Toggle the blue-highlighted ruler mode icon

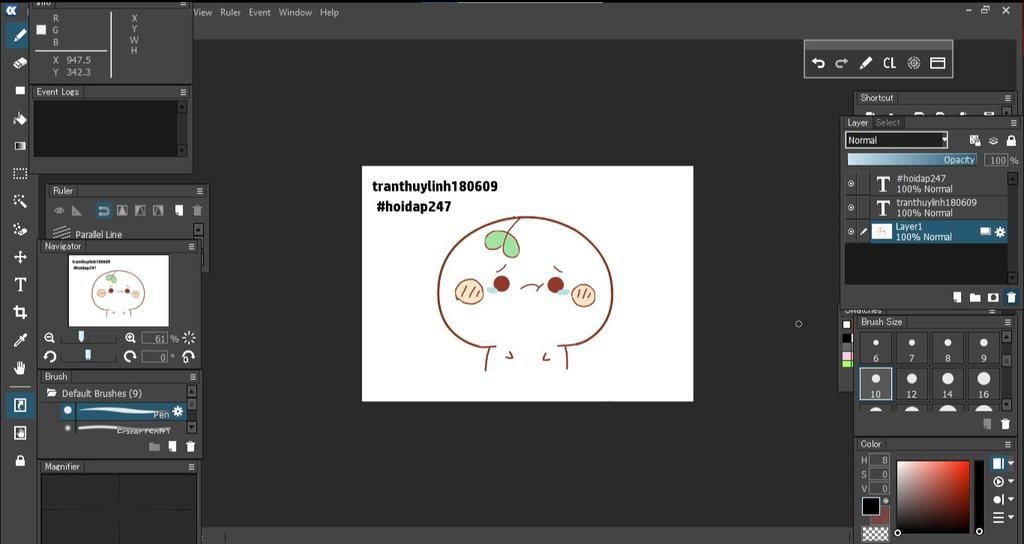tap(103, 210)
